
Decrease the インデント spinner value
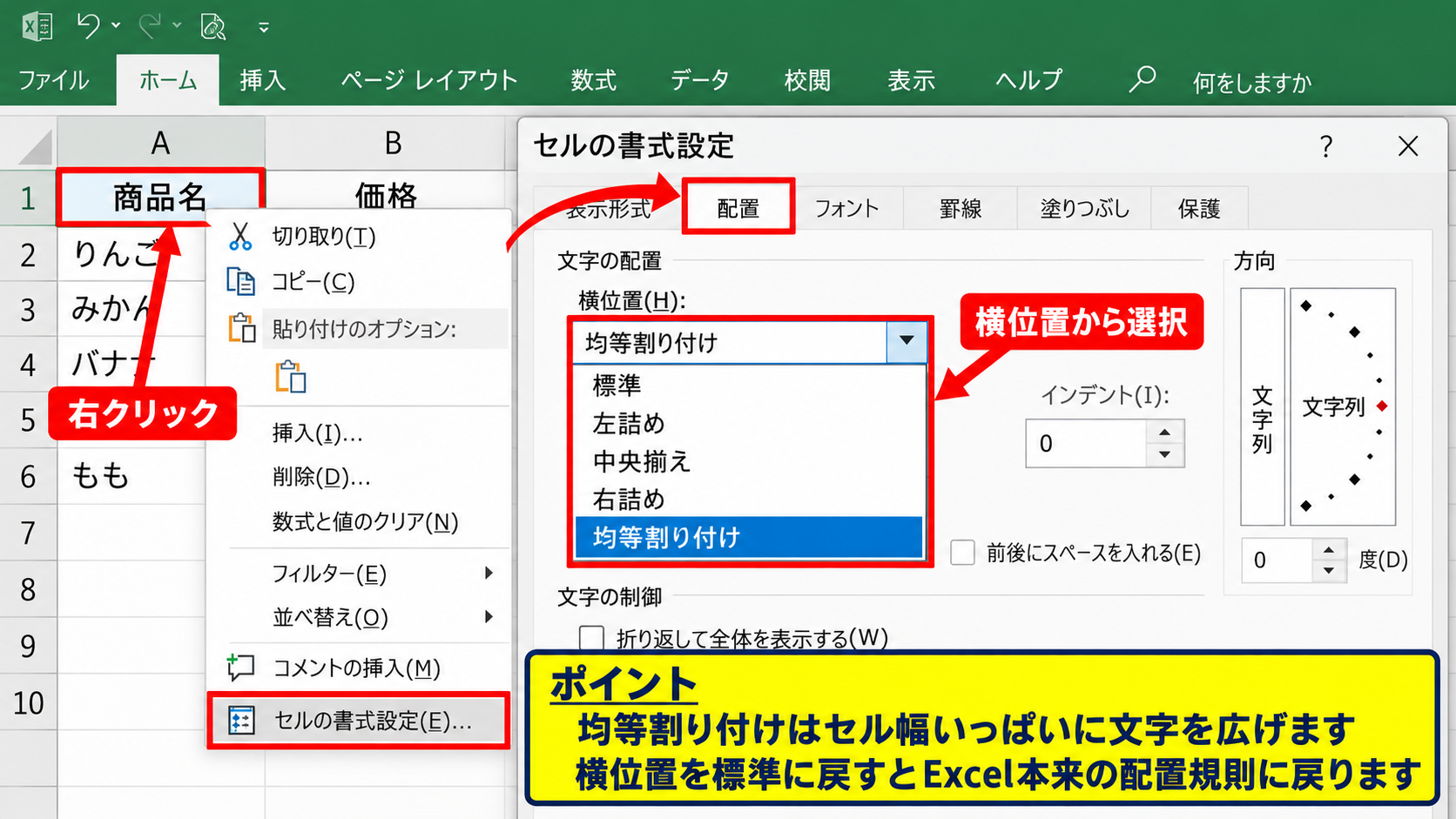[1164, 454]
